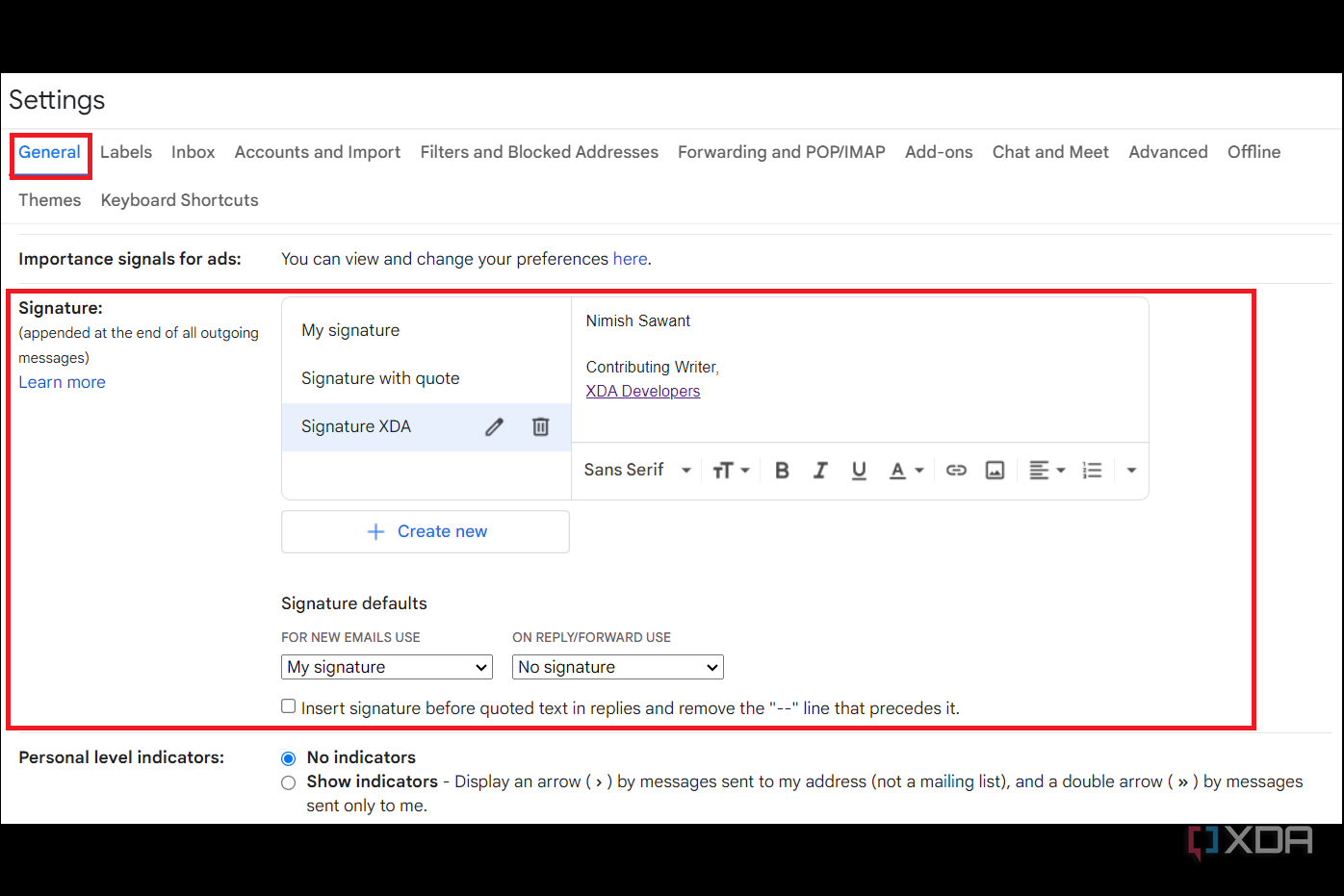
Task: Open Accounts and Import tab
Action: coord(318,152)
